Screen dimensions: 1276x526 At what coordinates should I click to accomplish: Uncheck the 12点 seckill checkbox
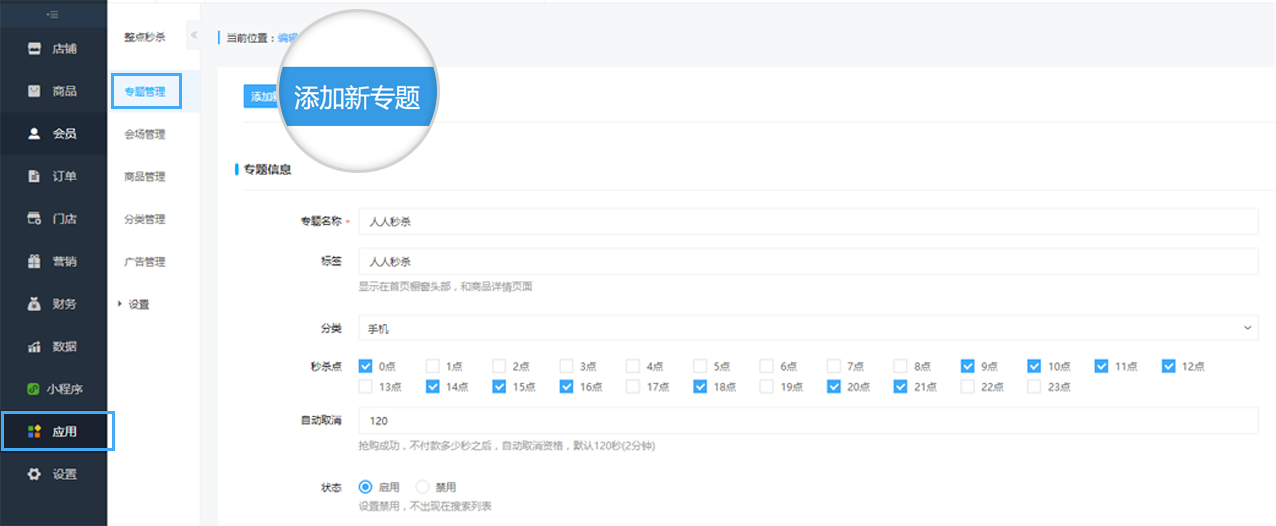point(1169,366)
